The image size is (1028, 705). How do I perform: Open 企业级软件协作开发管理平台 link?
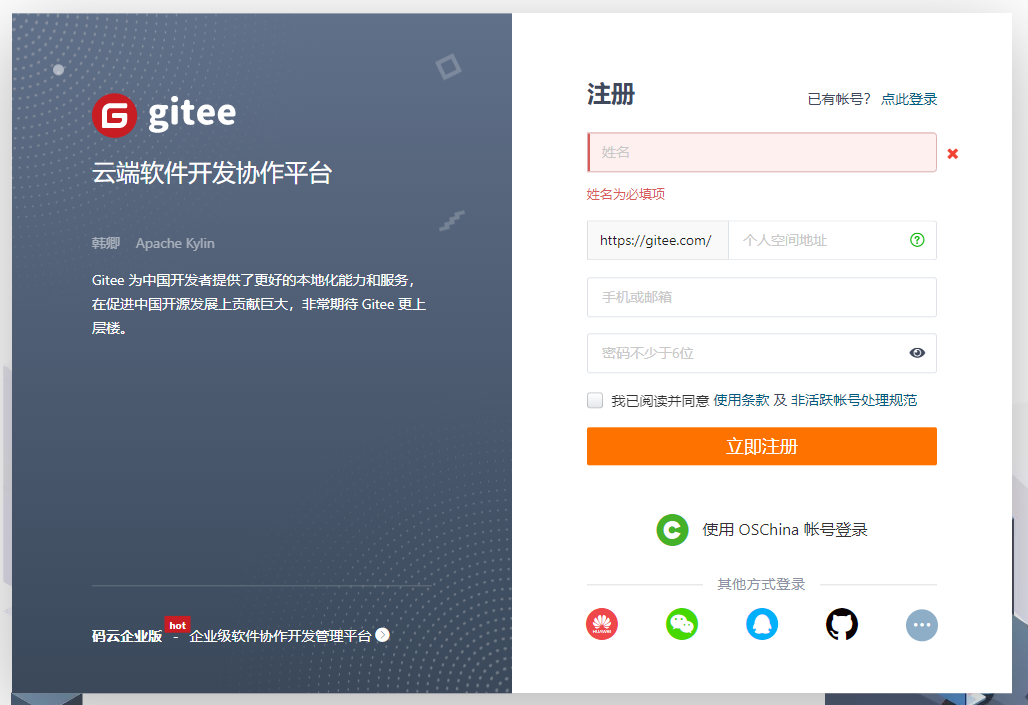point(280,635)
